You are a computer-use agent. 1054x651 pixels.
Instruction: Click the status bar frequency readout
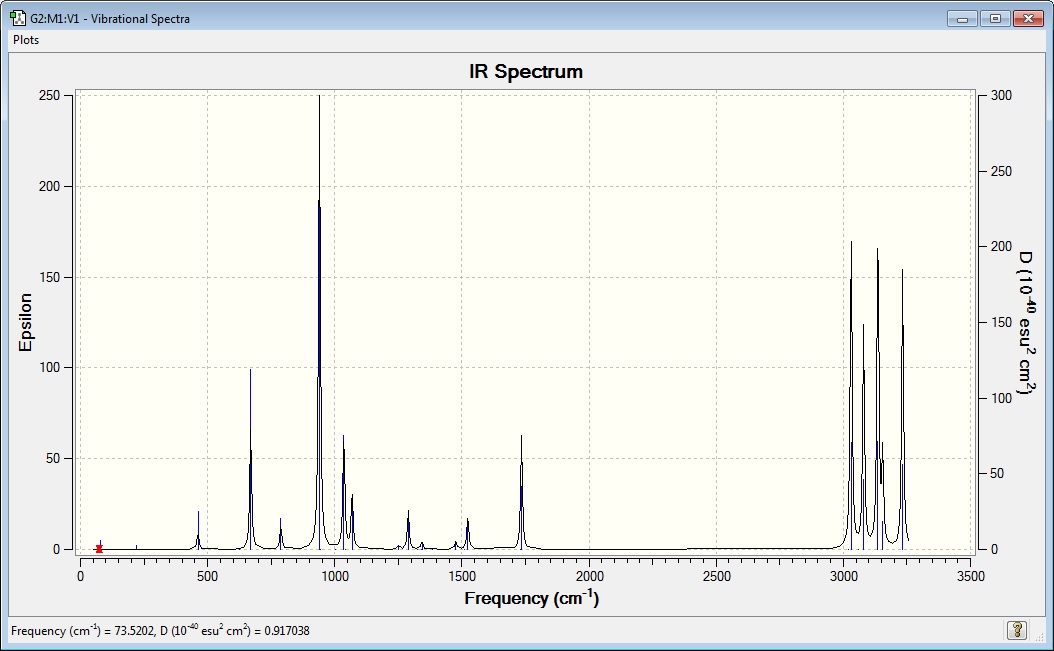tap(160, 631)
